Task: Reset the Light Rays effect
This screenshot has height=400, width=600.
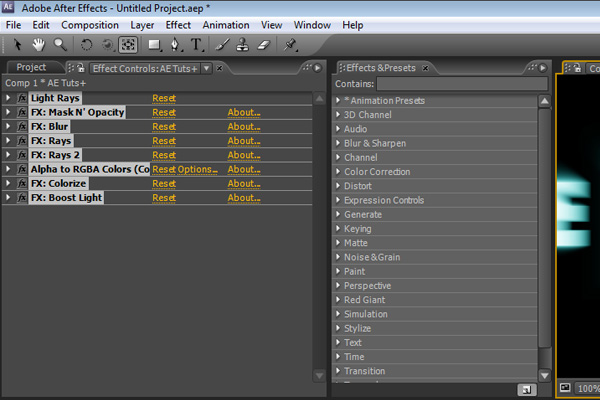Action: (x=164, y=98)
